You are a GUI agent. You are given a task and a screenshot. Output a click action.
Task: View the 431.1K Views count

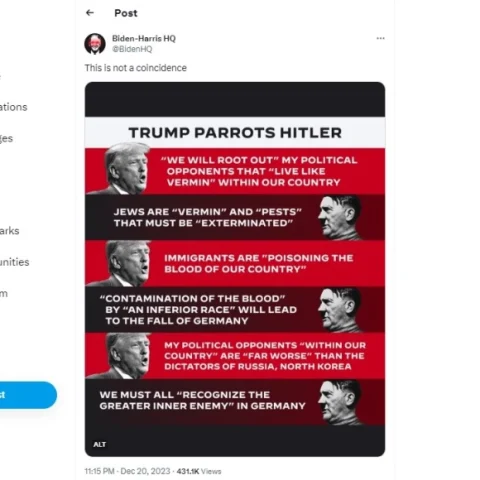(199, 471)
